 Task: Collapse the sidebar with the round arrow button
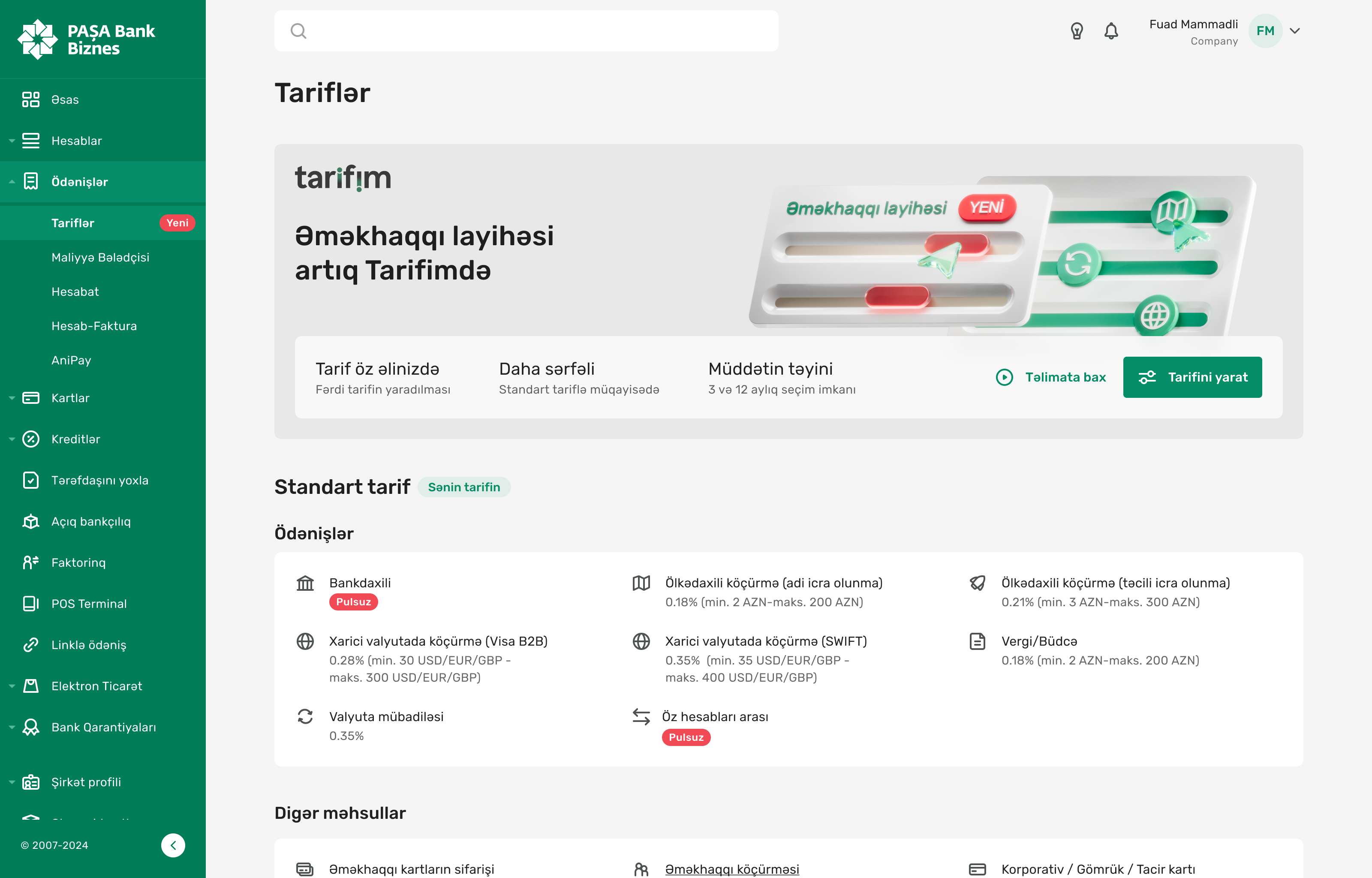click(x=173, y=845)
